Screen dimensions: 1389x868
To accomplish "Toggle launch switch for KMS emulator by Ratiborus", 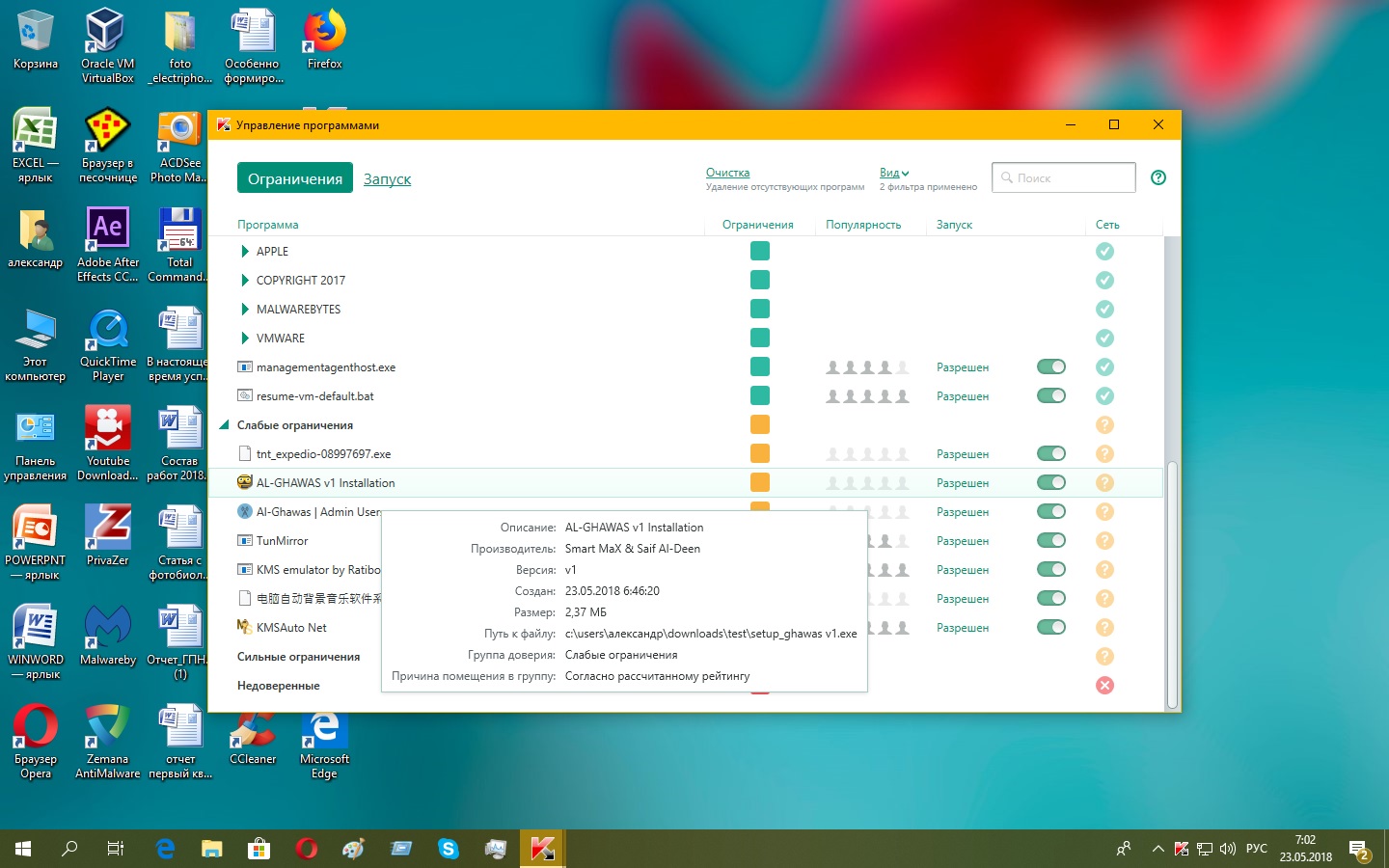I will click(1051, 569).
